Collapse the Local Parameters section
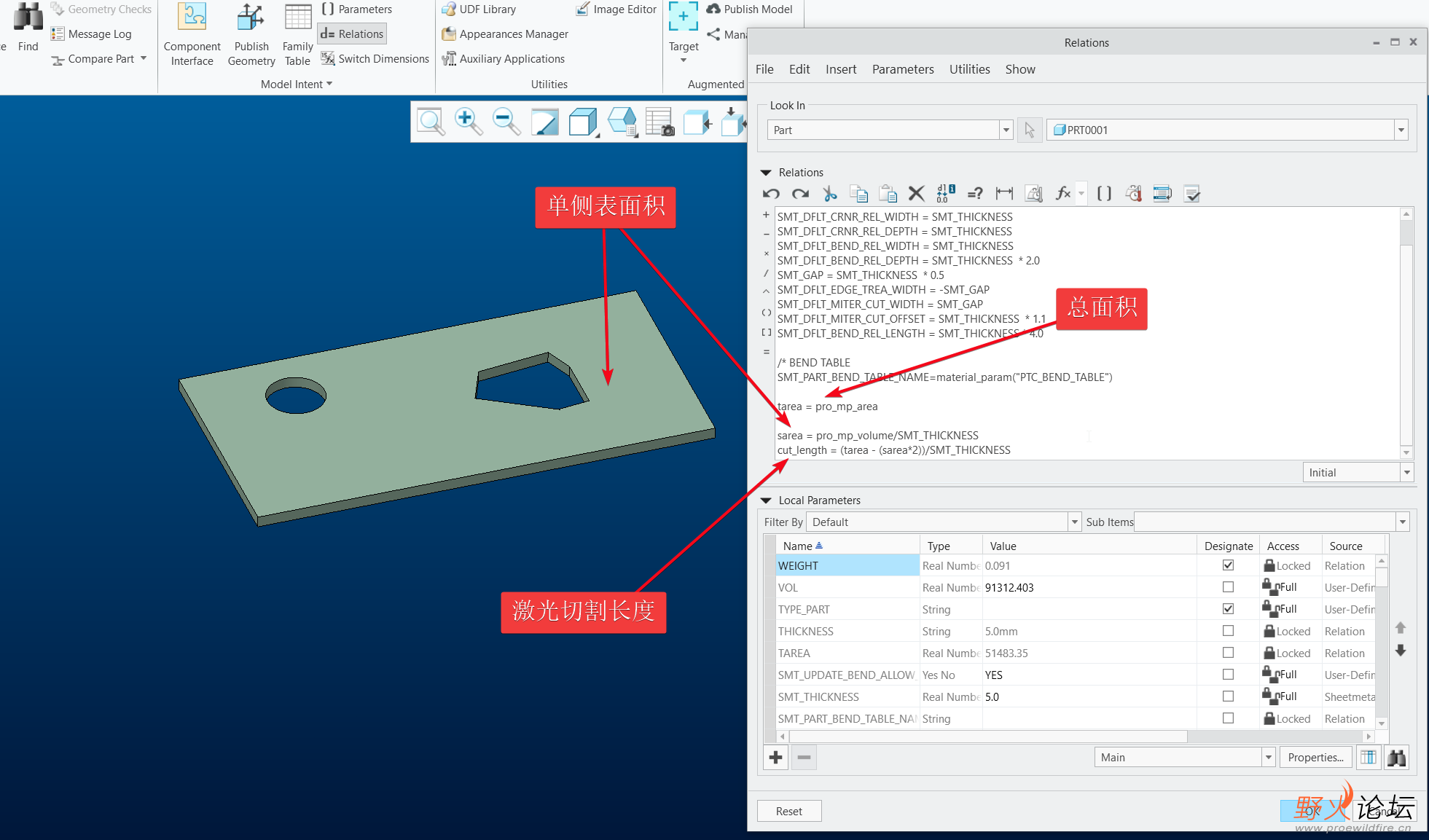Viewport: 1429px width, 840px height. pos(766,501)
